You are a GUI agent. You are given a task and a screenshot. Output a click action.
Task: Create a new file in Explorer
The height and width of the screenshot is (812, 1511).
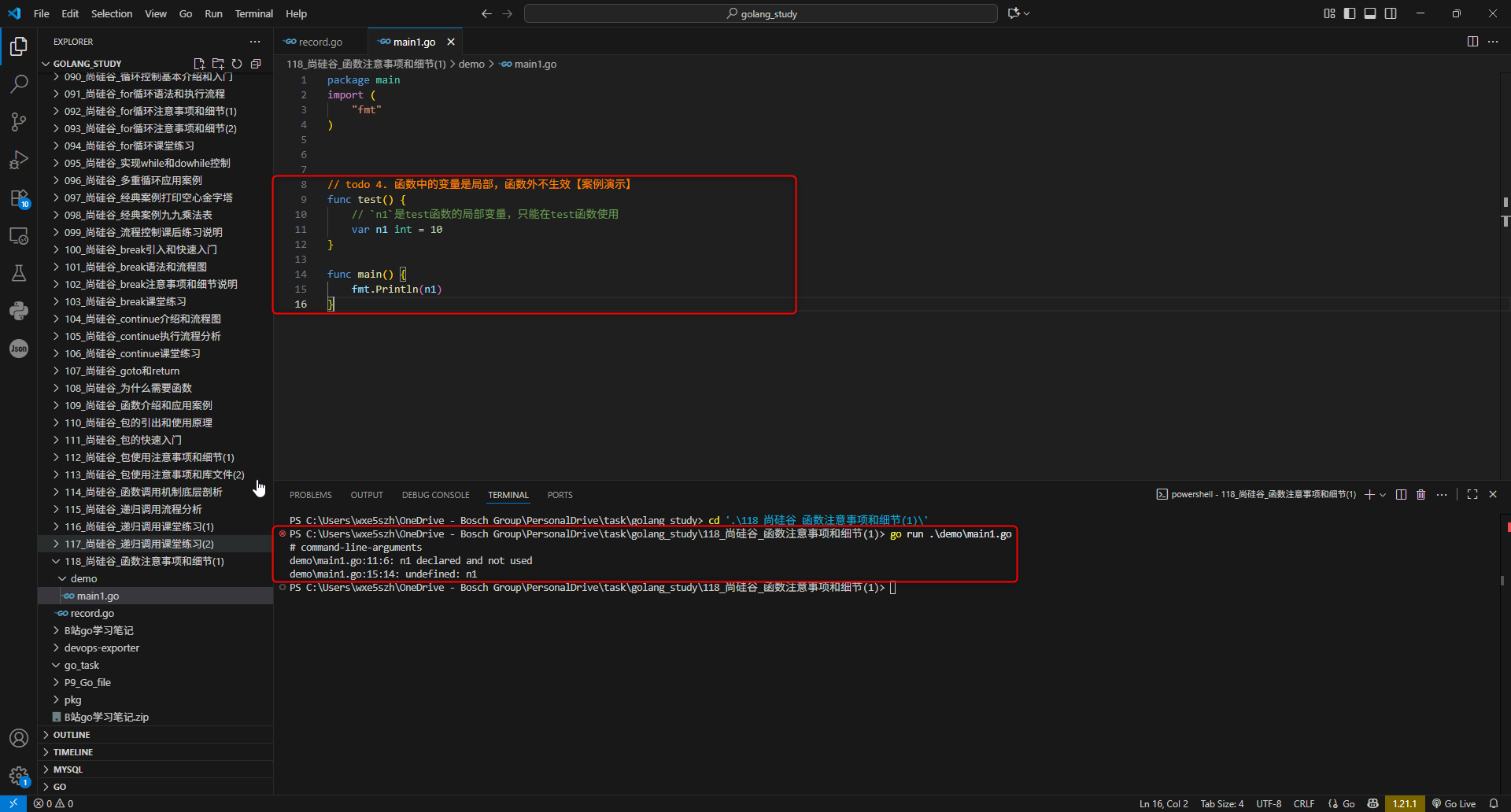click(x=199, y=64)
